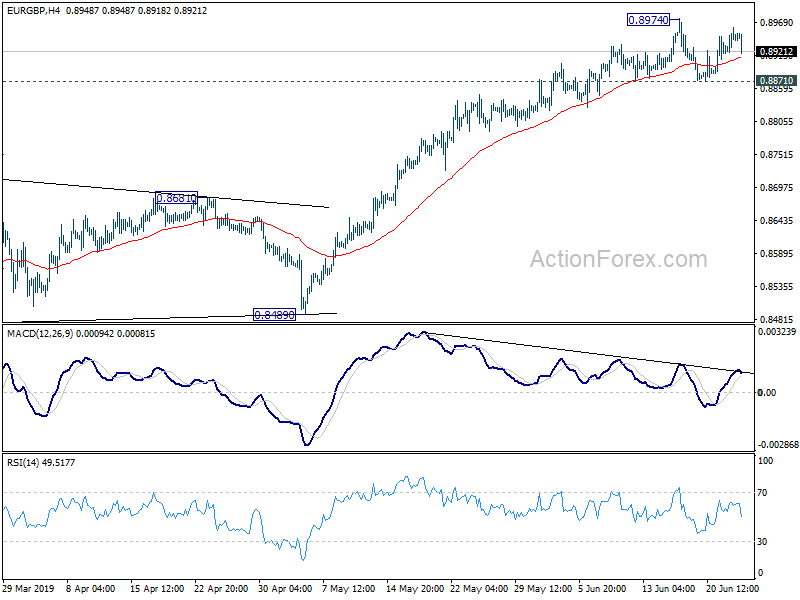Image resolution: width=800 pixels, height=600 pixels.
Task: Click the MACD scale value -0.002868
Action: 778,444
